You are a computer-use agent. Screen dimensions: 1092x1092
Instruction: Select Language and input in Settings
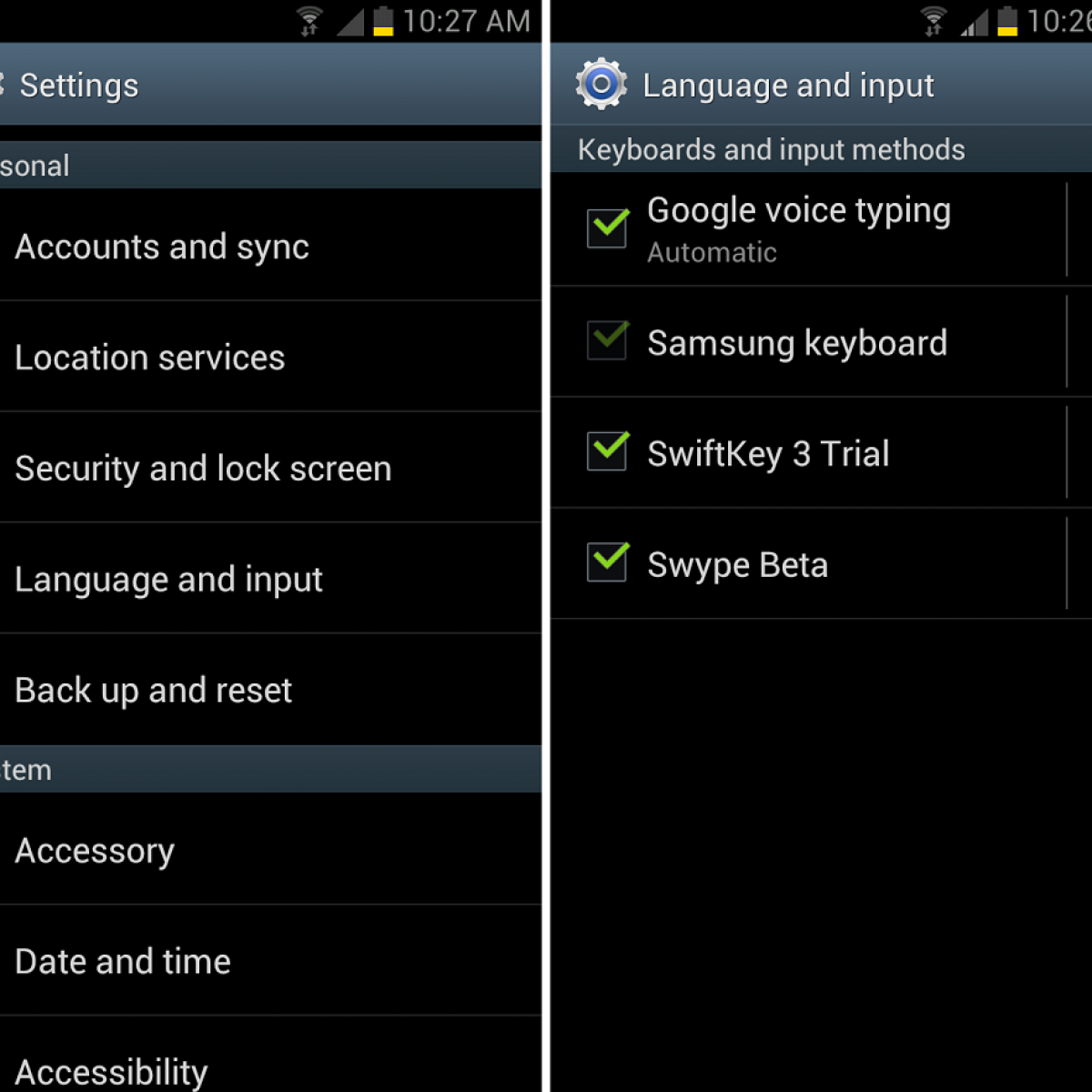tap(270, 579)
